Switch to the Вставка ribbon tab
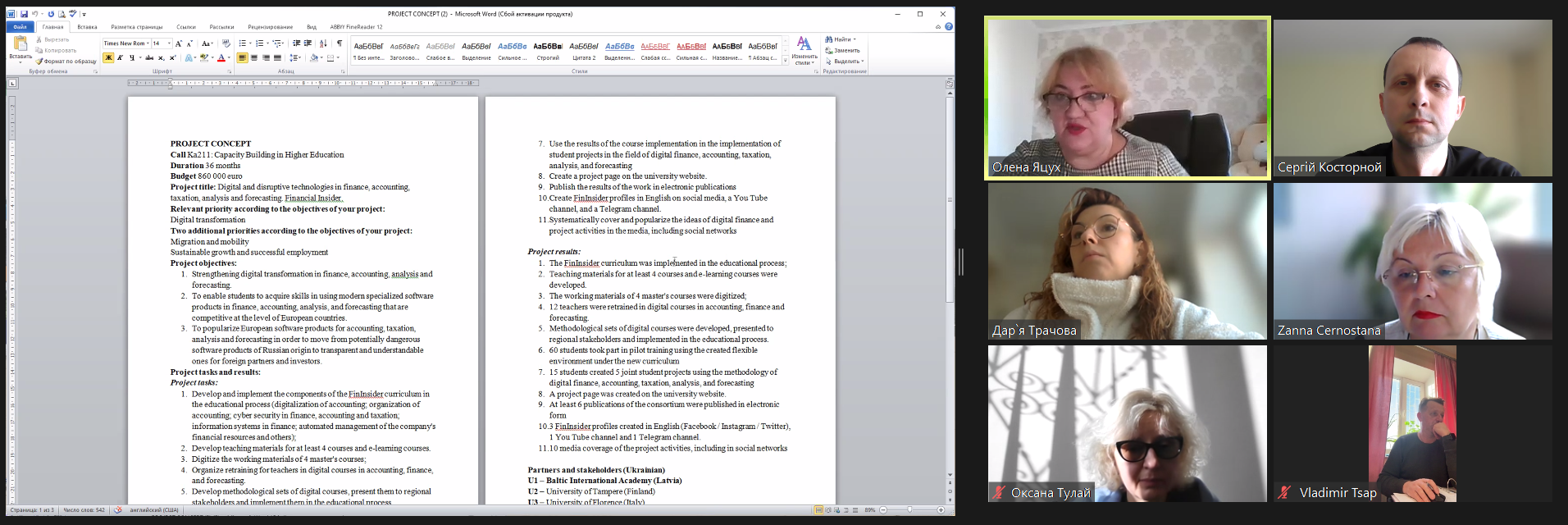Viewport: 1568px width, 525px height. (87, 27)
